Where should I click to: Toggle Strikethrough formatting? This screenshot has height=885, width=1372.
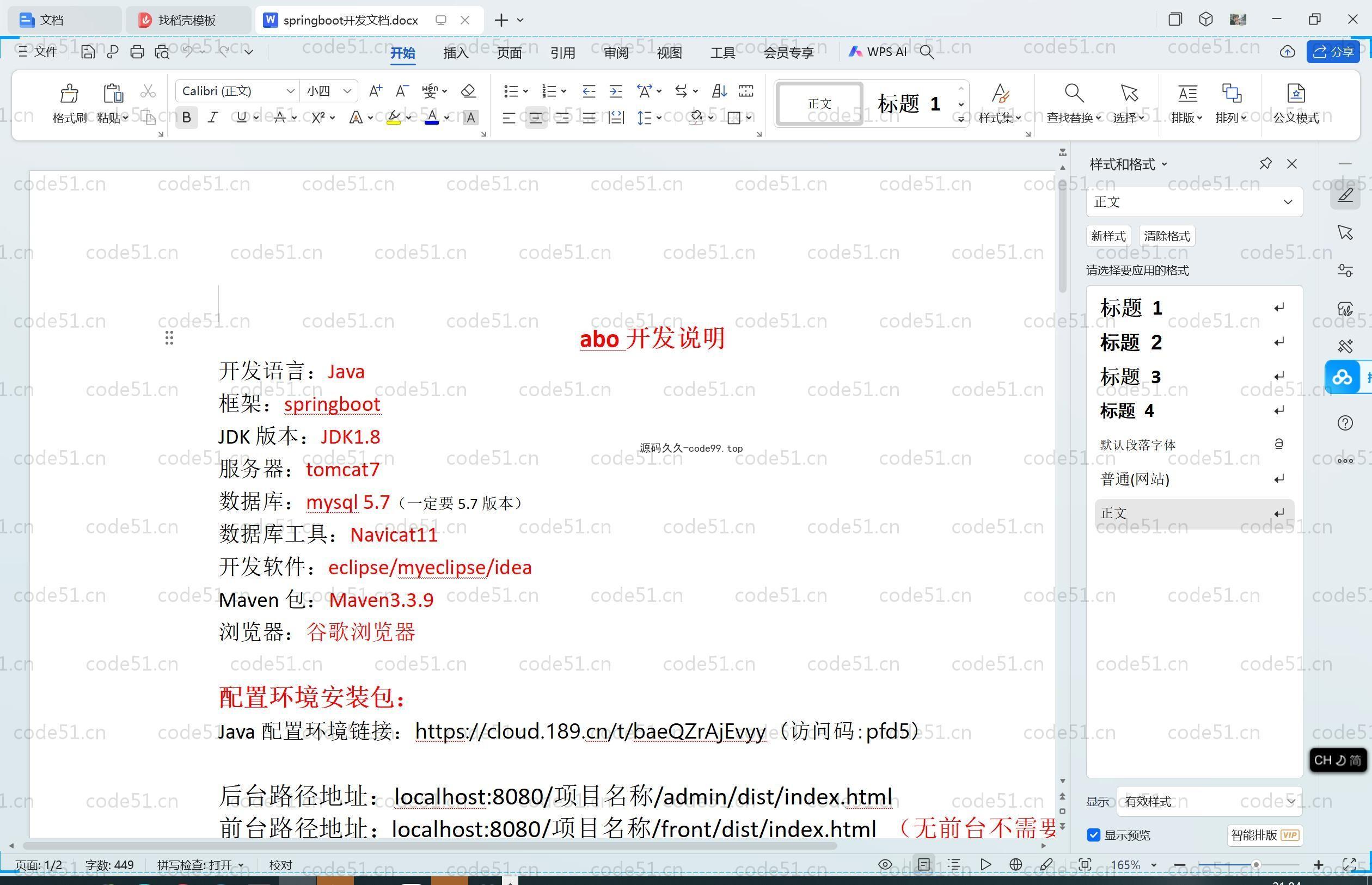tap(280, 118)
